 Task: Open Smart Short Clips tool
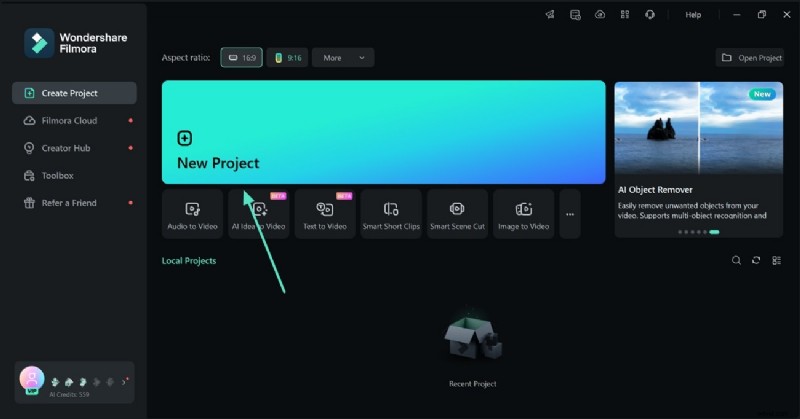pyautogui.click(x=391, y=214)
